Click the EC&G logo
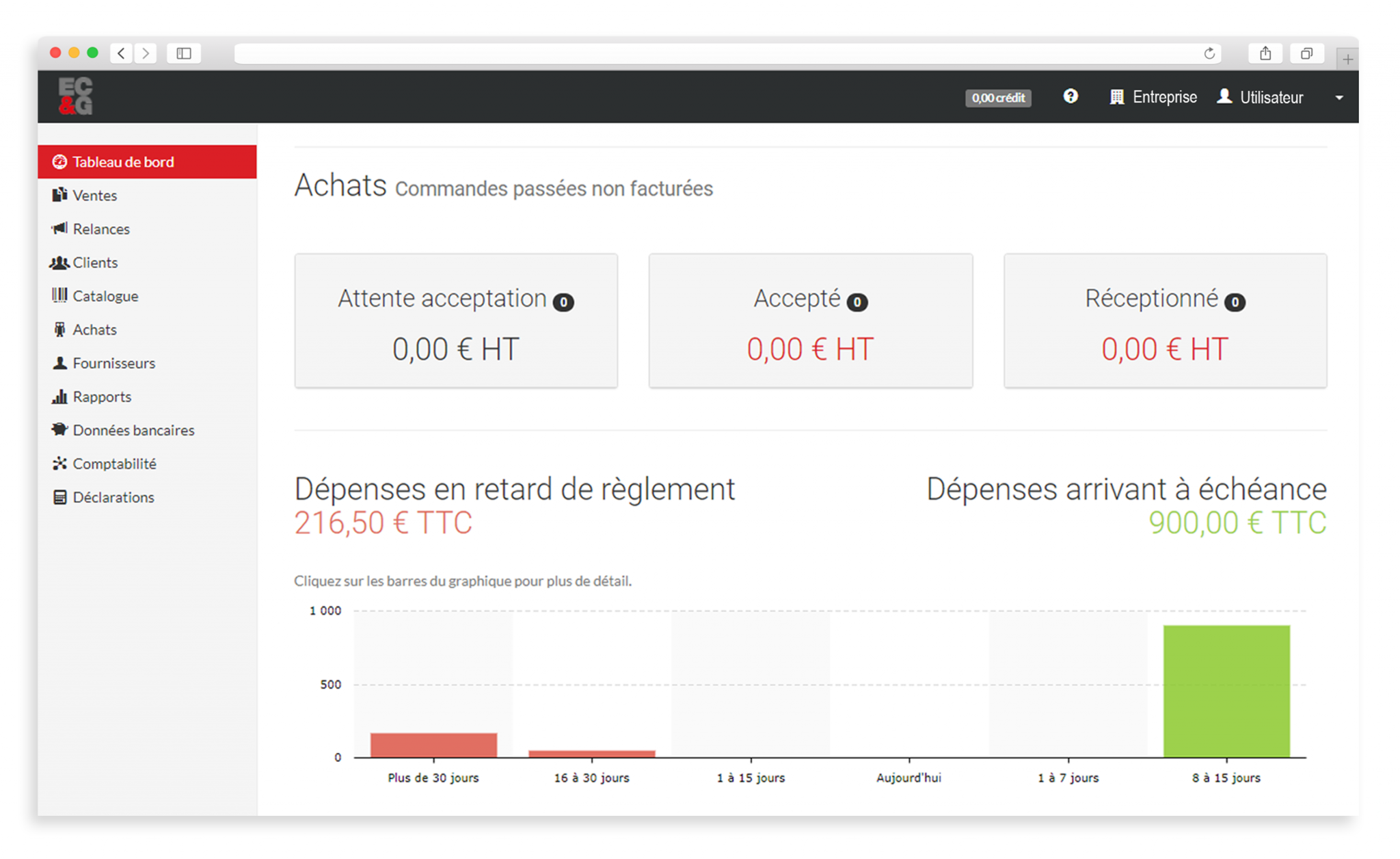1400x859 pixels. (x=75, y=96)
